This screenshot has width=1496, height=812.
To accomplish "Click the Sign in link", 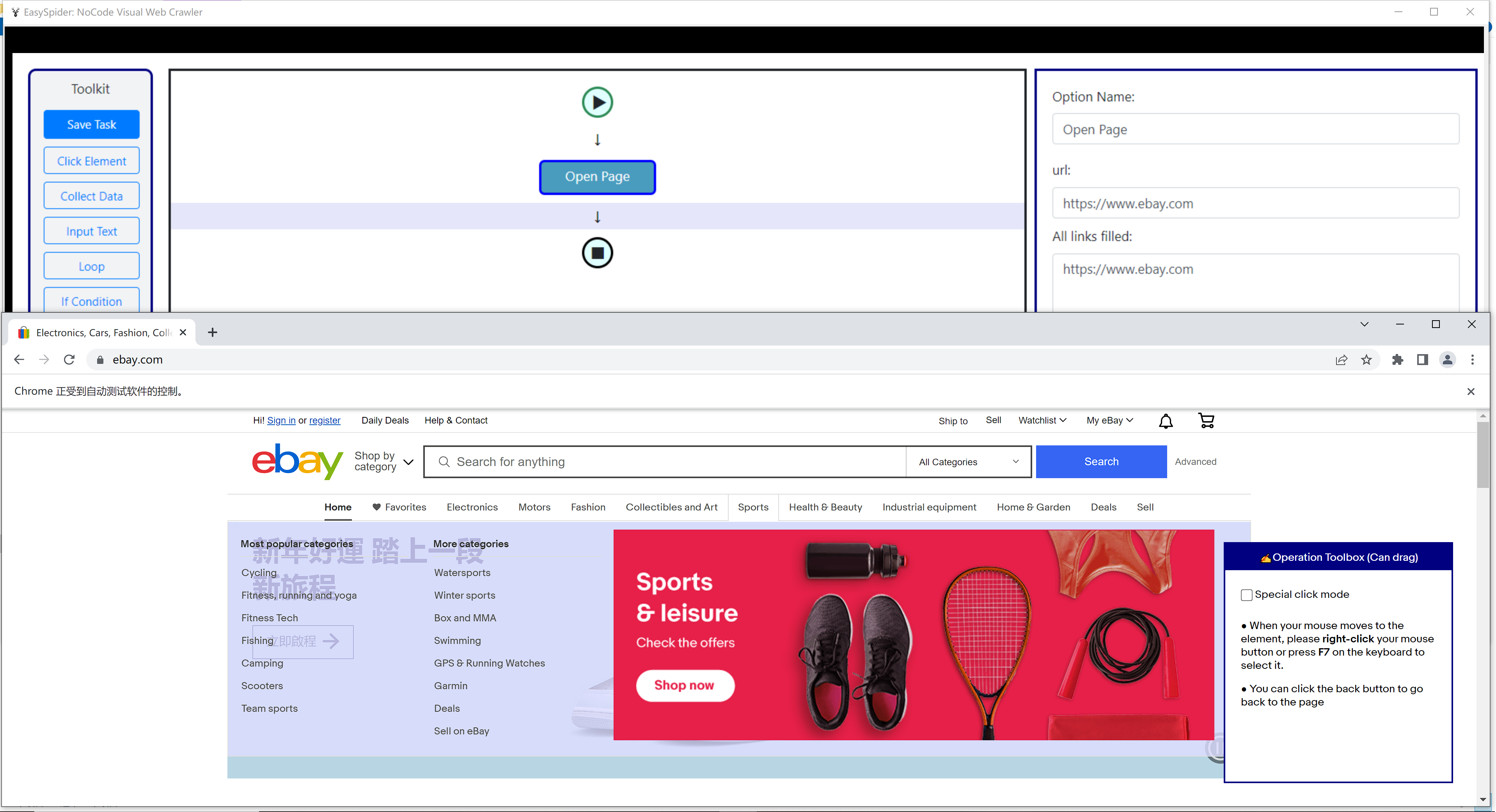I will point(281,420).
